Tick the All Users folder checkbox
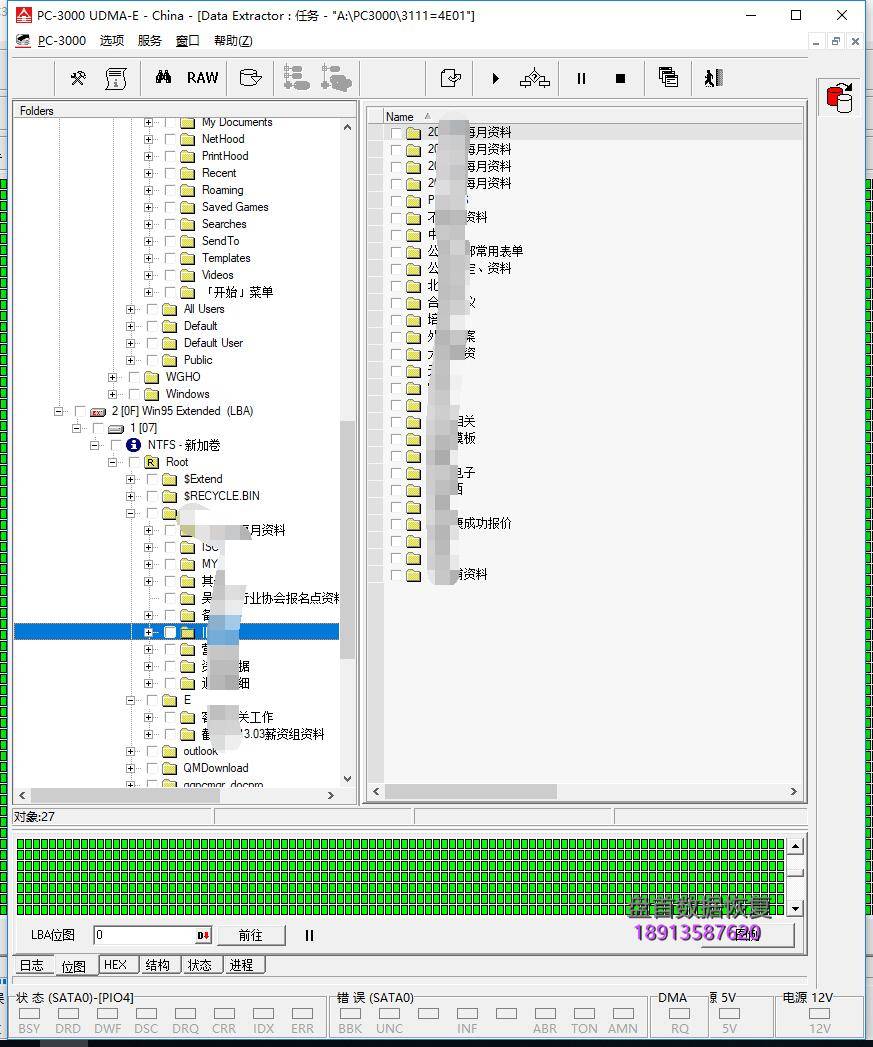 [x=152, y=309]
